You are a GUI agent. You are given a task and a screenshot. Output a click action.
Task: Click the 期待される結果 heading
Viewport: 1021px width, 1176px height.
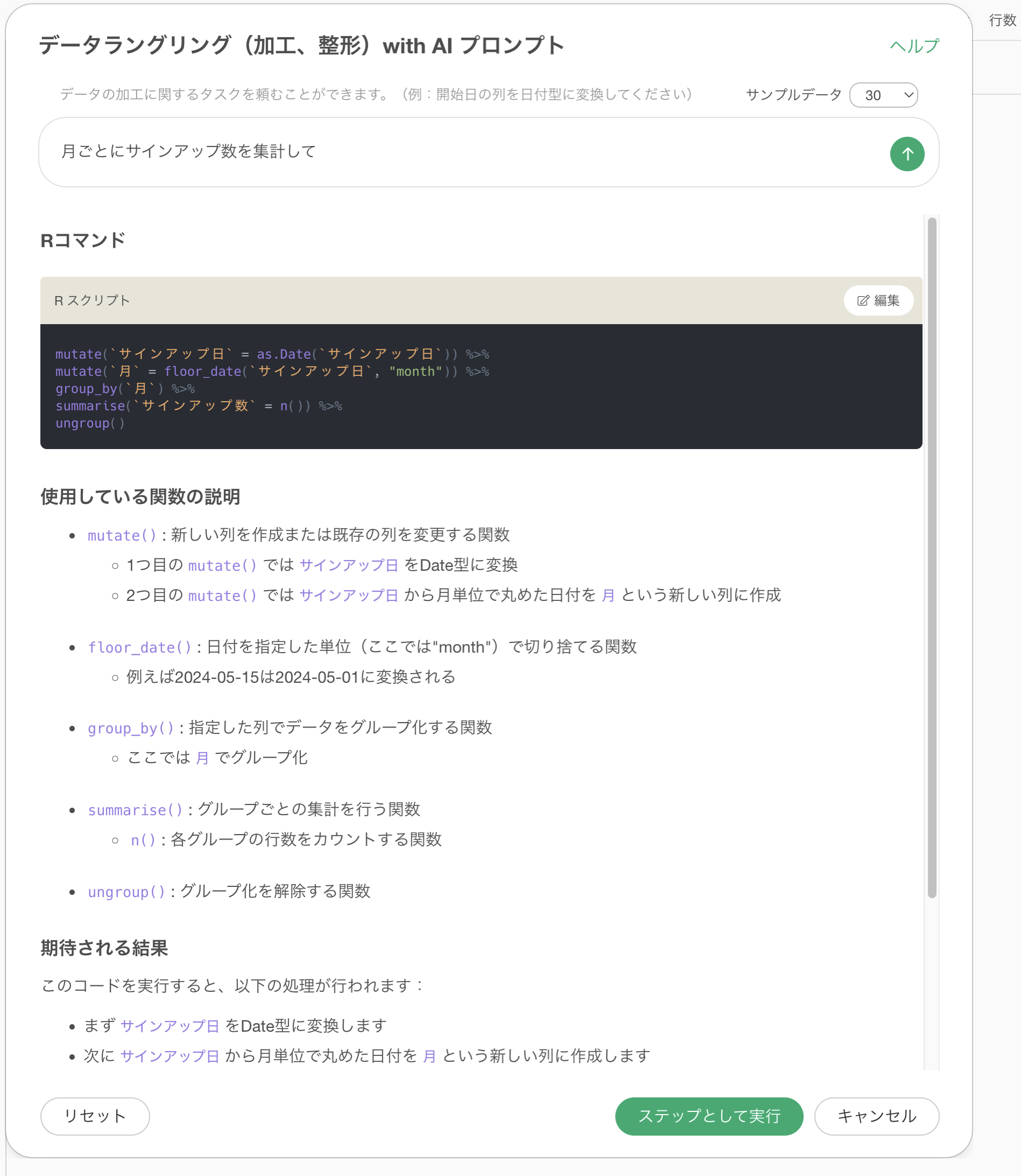pyautogui.click(x=104, y=948)
